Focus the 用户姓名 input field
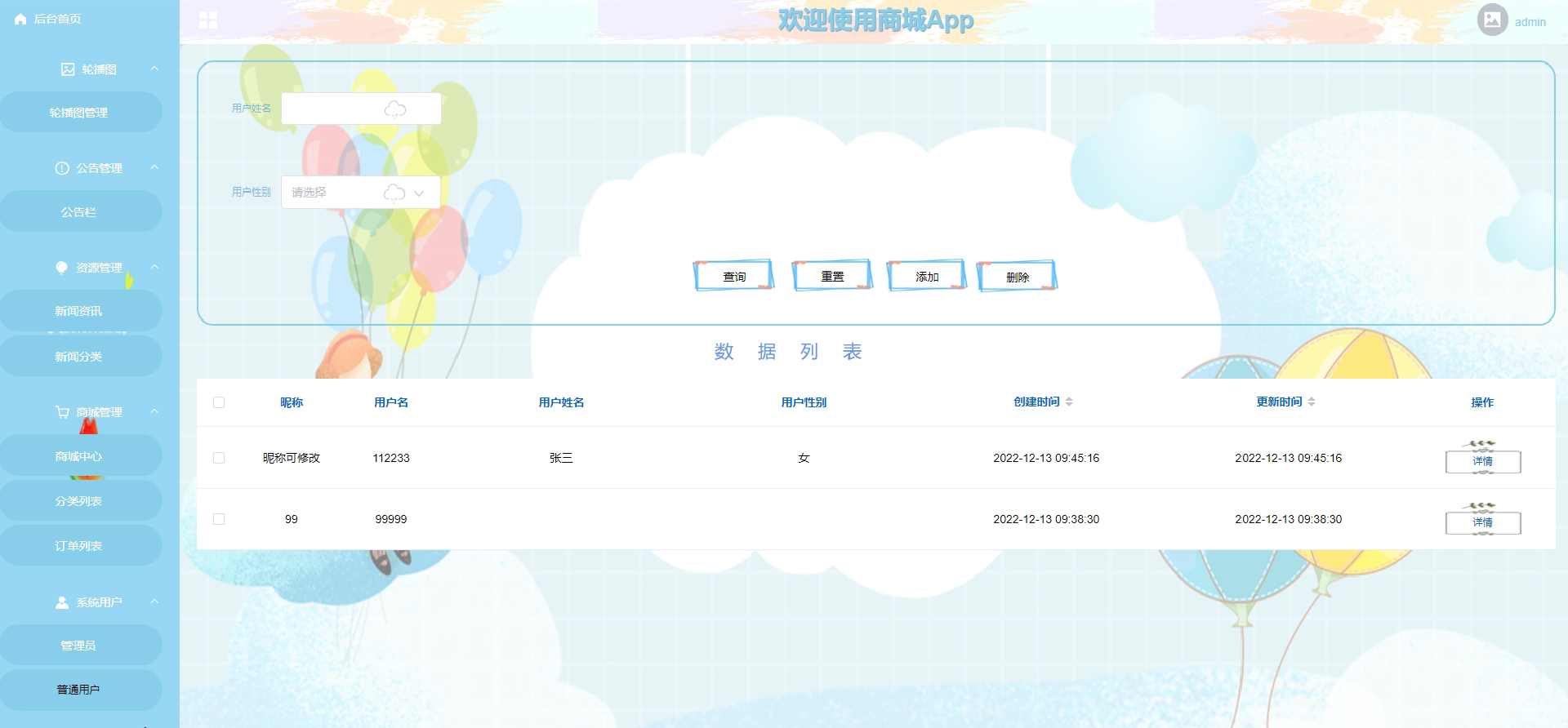The width and height of the screenshot is (1568, 728). pos(361,109)
